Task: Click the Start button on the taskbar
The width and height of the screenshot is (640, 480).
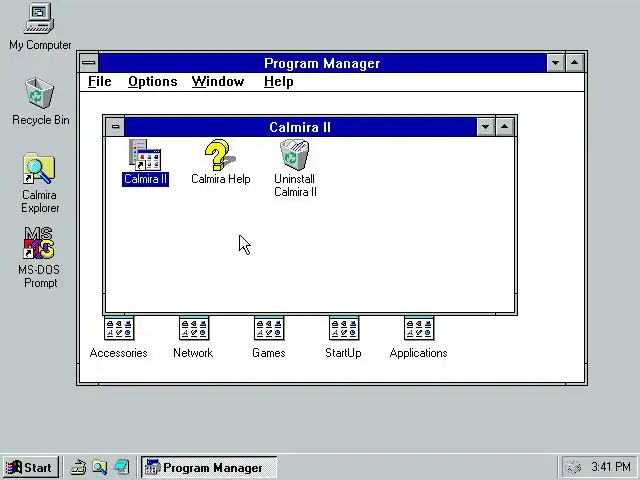Action: pos(31,467)
